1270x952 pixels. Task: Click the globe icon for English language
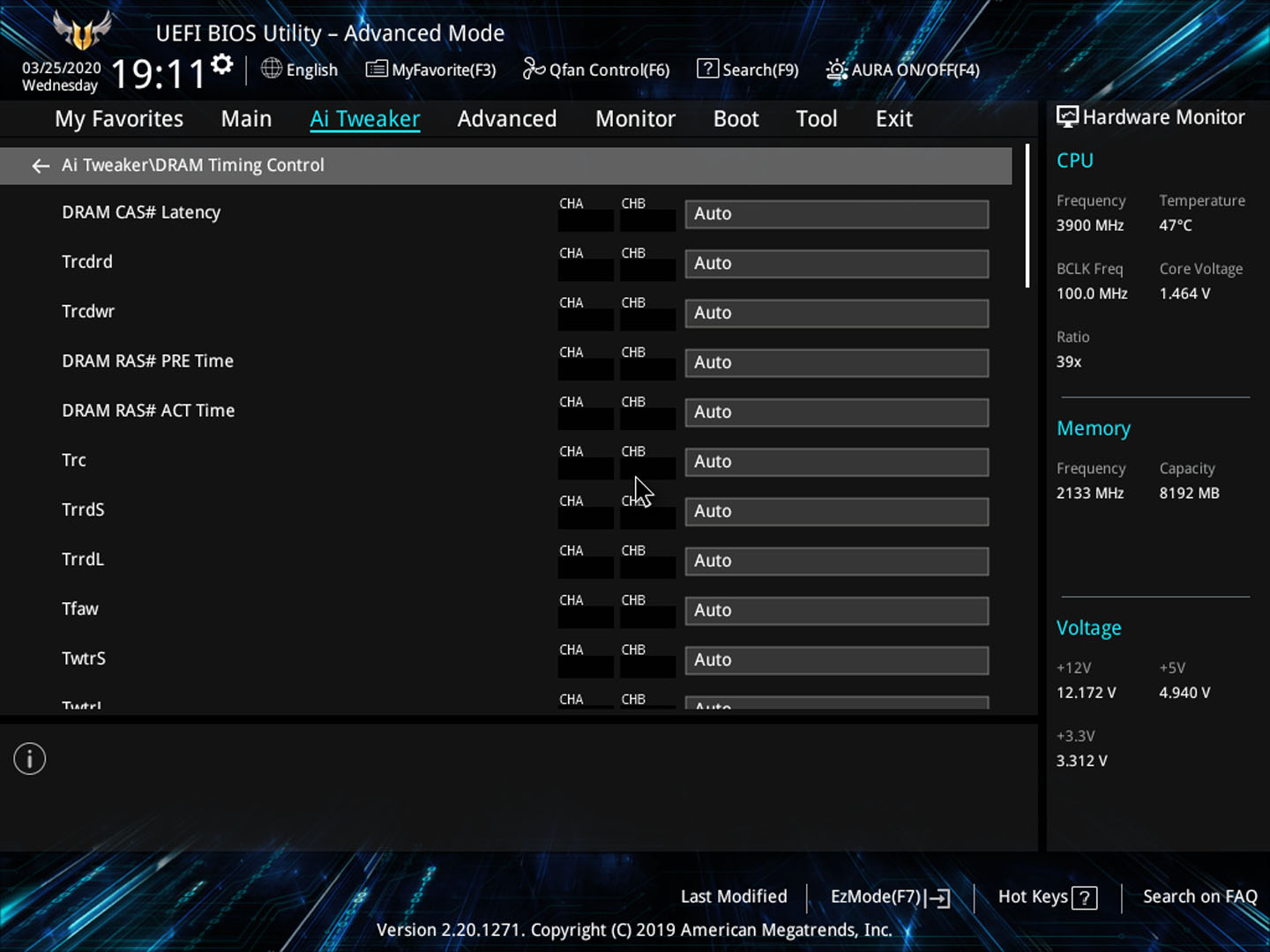click(272, 69)
